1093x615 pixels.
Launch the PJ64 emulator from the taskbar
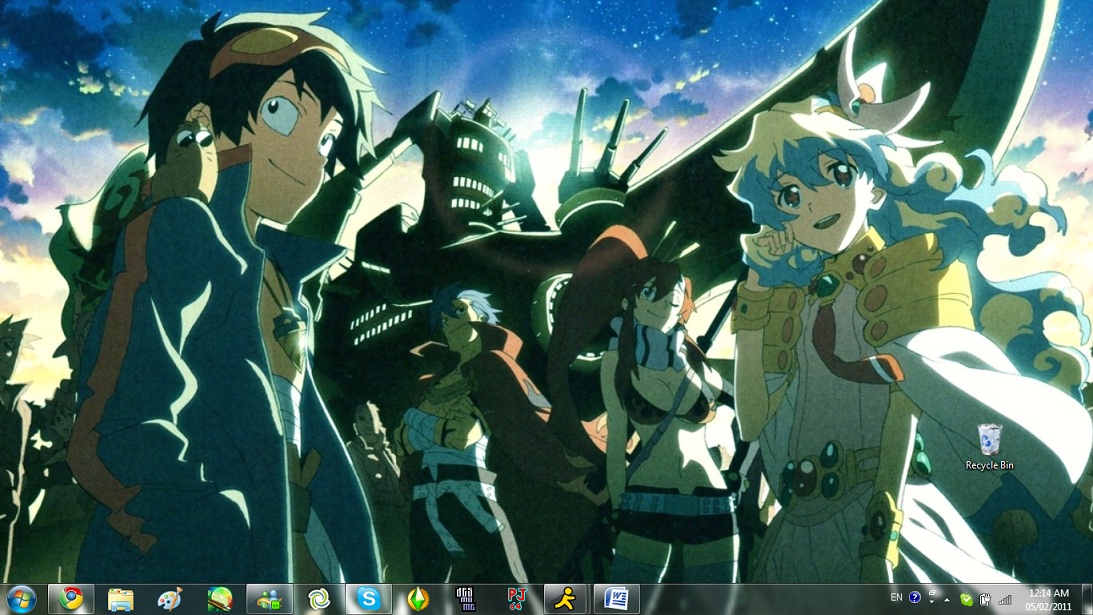(x=517, y=599)
